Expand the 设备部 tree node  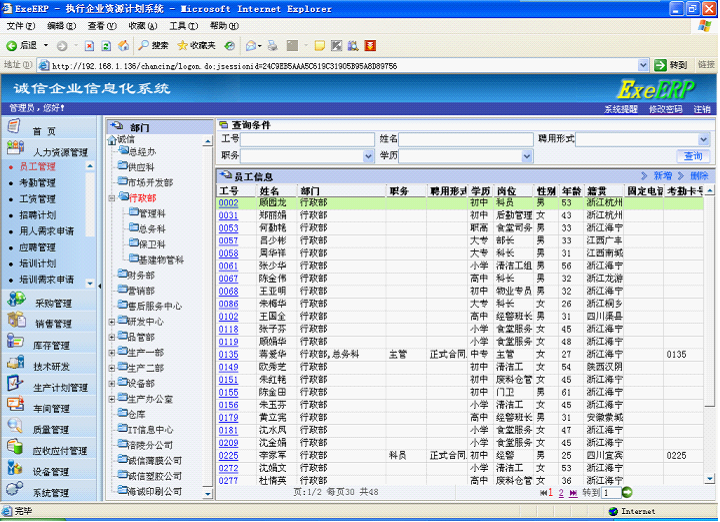[112, 384]
